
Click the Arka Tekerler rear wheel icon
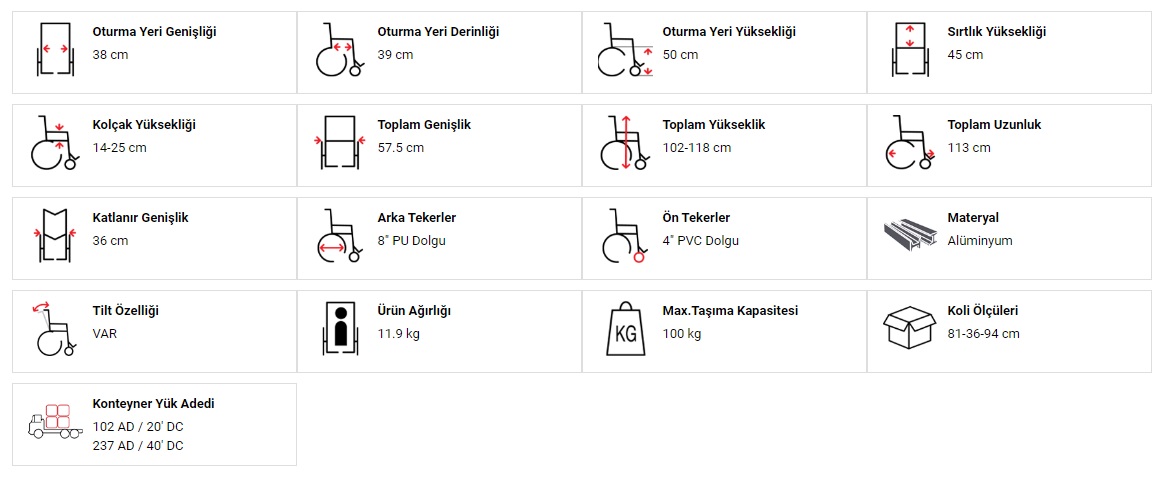340,235
